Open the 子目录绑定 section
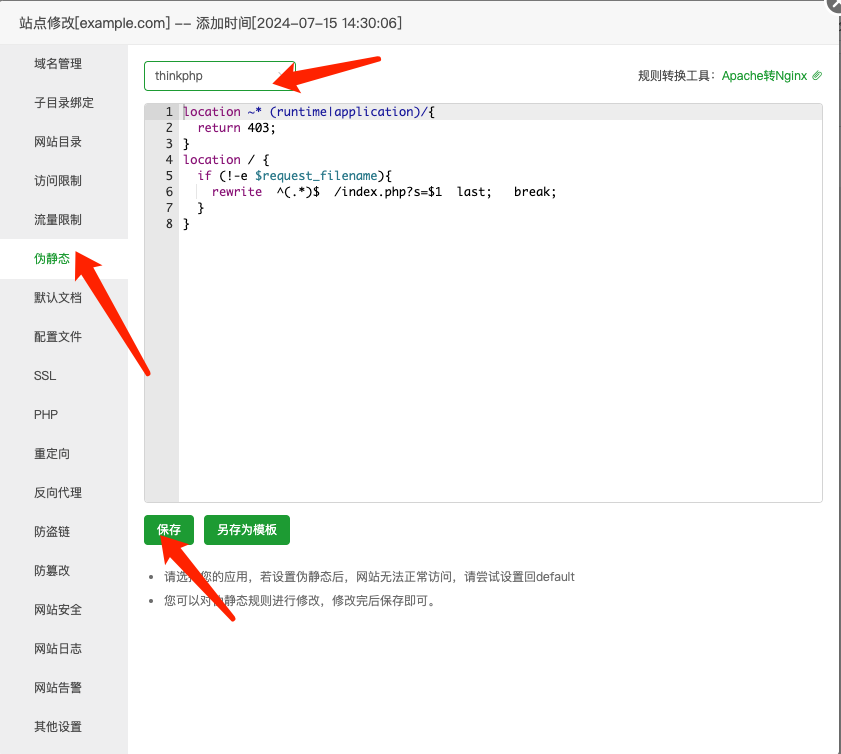This screenshot has height=754, width=841. click(x=64, y=103)
